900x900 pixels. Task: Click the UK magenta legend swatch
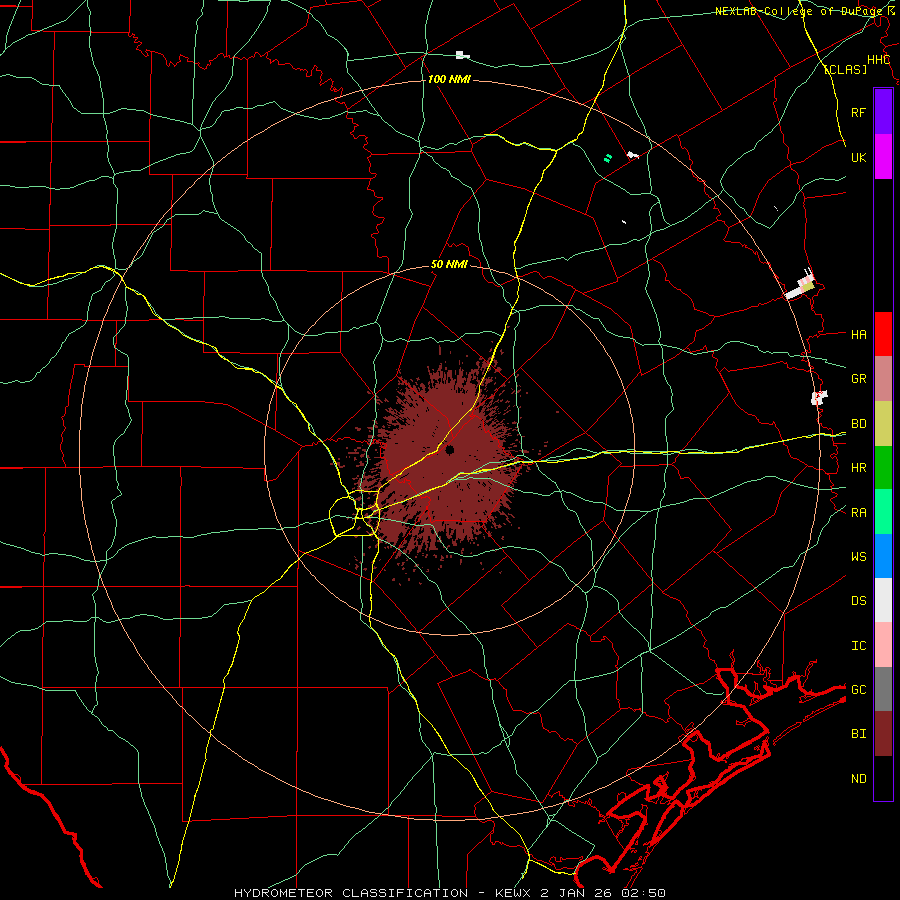(883, 157)
